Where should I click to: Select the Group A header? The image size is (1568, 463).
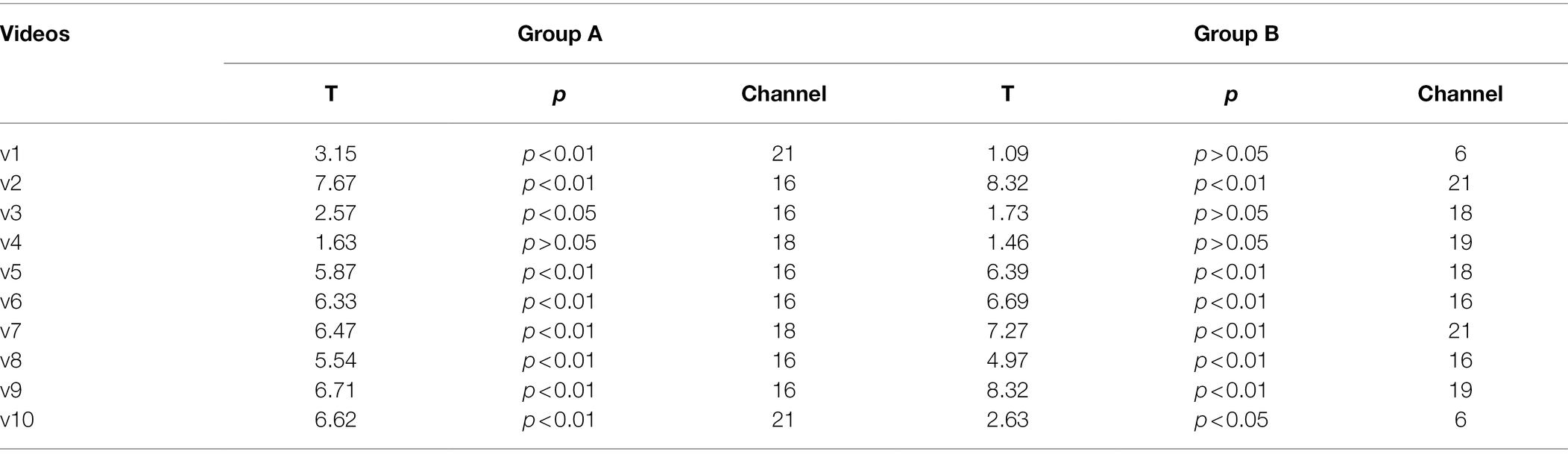559,34
